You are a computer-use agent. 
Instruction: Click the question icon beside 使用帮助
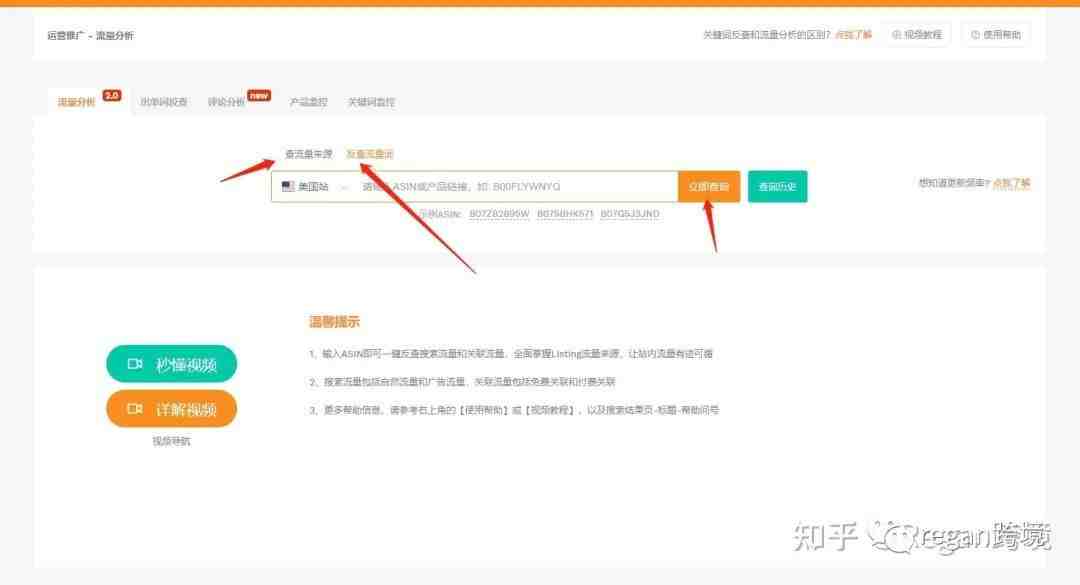tap(975, 34)
